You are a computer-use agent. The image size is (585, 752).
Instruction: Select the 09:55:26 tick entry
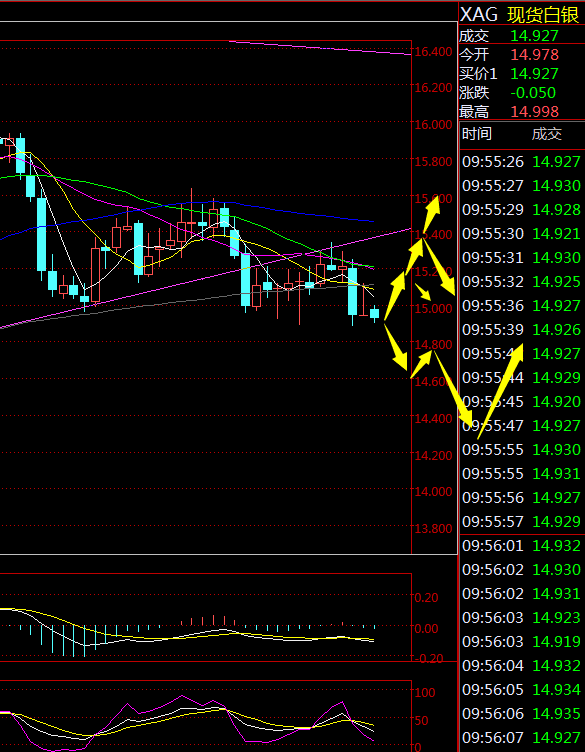click(522, 161)
